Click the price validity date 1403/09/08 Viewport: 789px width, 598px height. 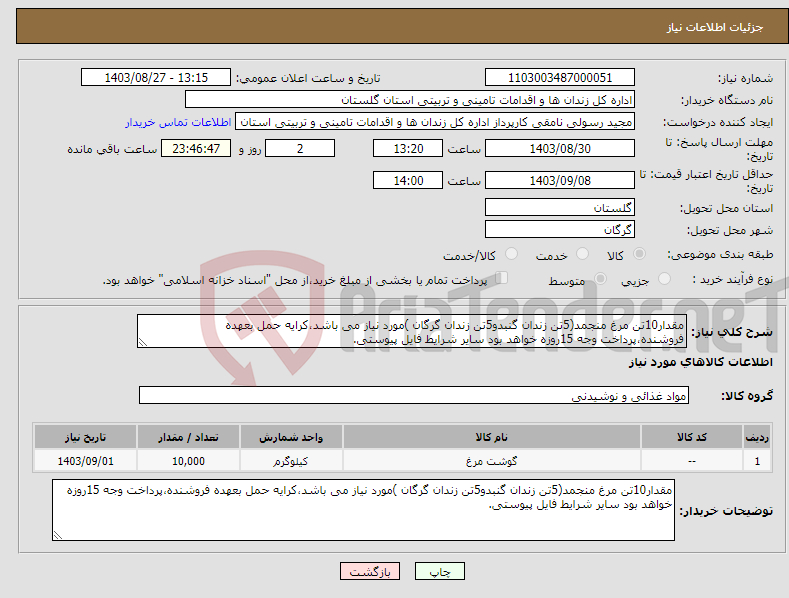(x=560, y=180)
